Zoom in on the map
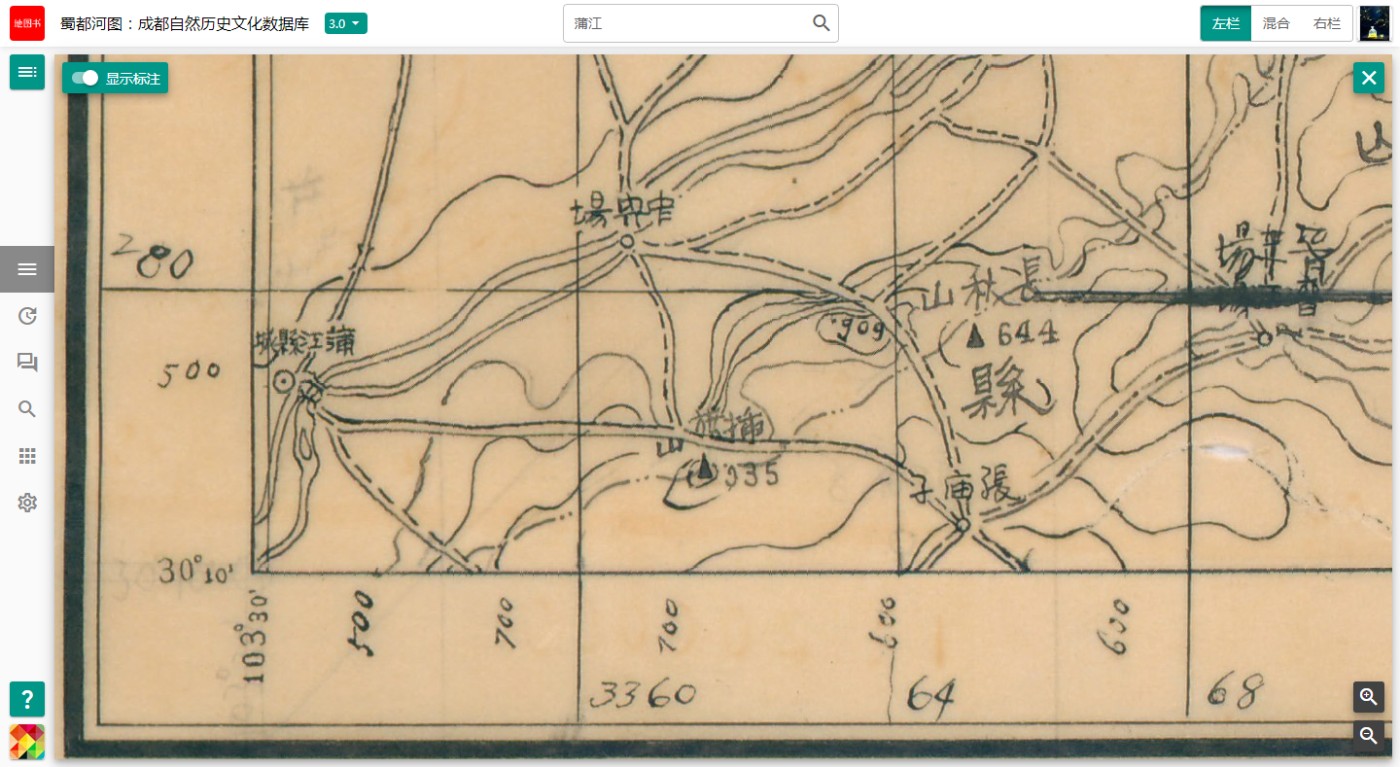 point(1368,697)
